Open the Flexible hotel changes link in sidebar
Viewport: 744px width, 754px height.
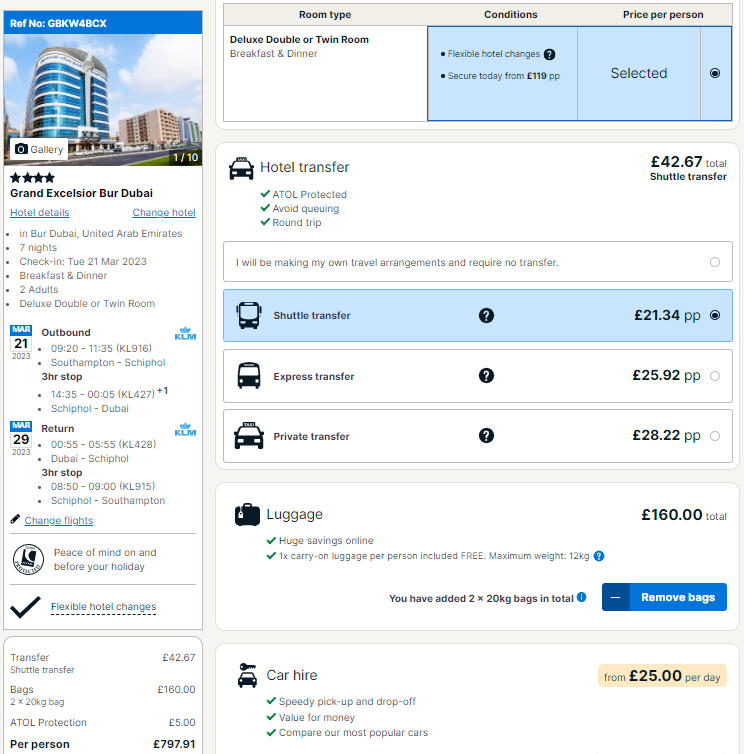point(103,607)
